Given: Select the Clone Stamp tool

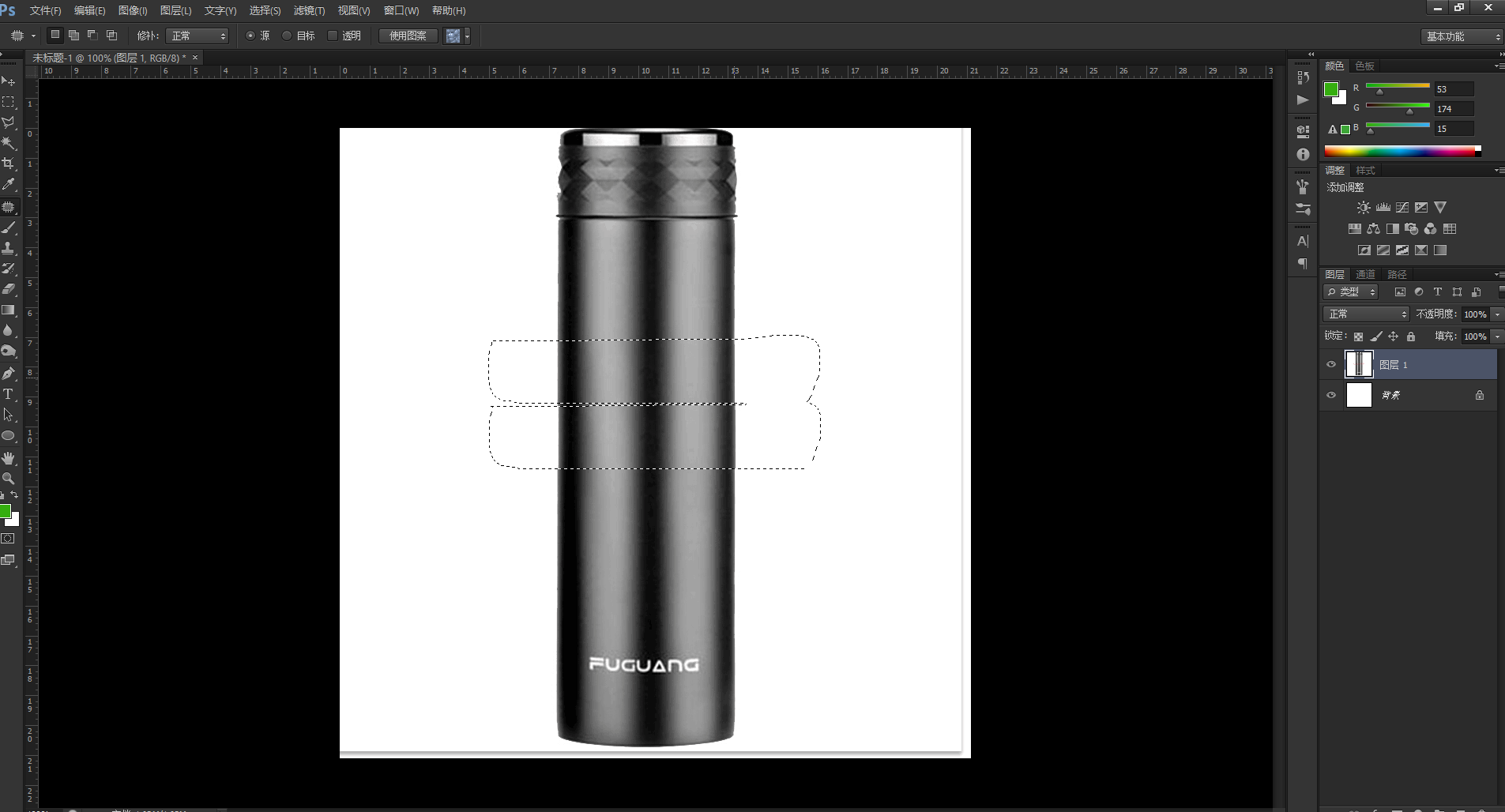Looking at the screenshot, I should [9, 248].
